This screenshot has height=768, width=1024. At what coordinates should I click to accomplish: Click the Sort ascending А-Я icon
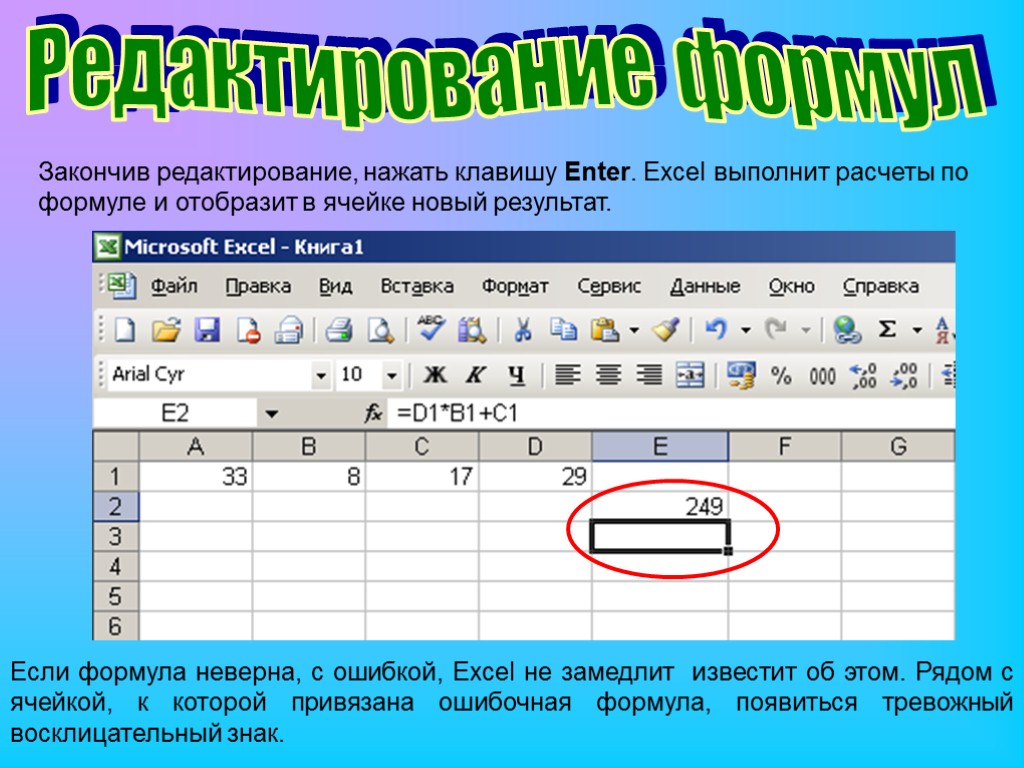(944, 330)
